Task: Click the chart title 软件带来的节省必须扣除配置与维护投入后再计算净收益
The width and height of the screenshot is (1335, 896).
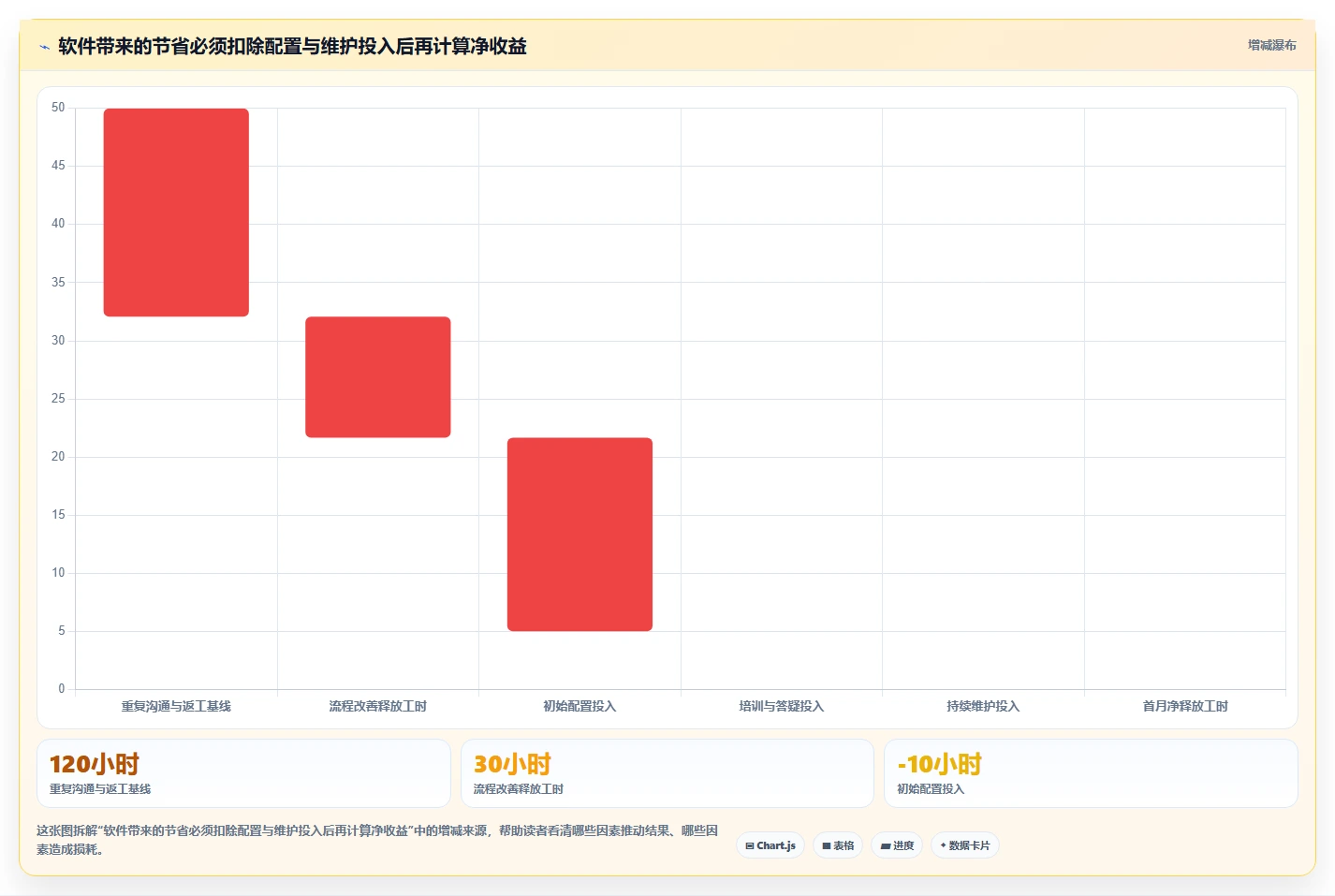Action: pos(292,47)
